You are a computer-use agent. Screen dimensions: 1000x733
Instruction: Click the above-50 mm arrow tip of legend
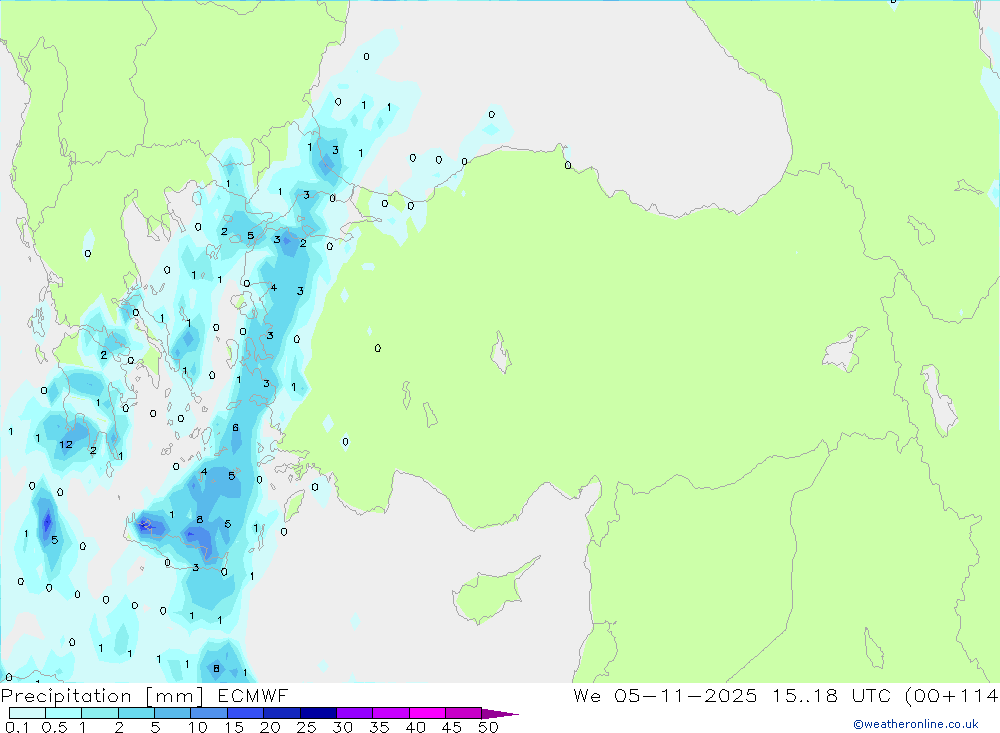coord(500,714)
